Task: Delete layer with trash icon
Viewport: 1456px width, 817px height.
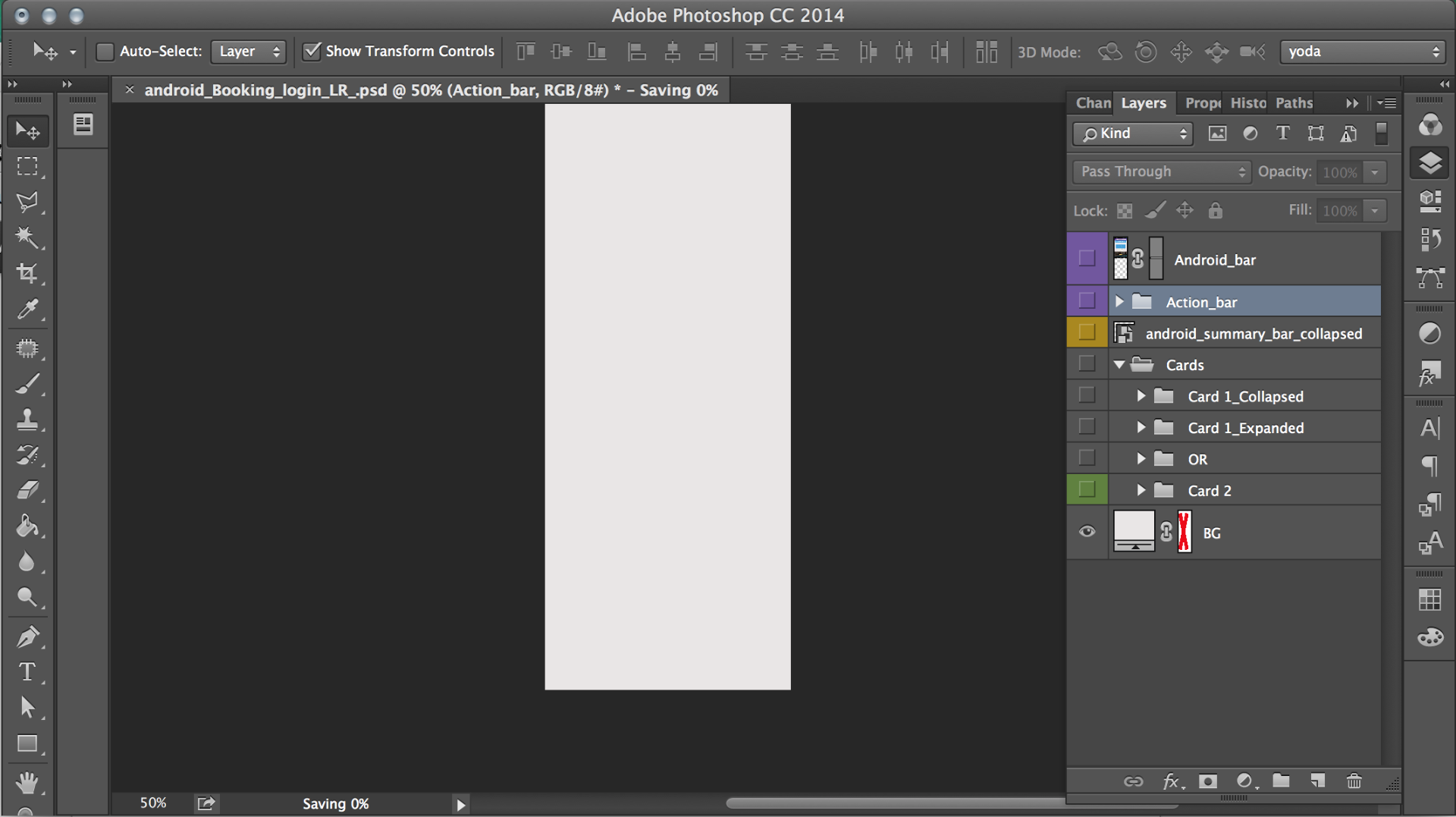Action: [1354, 781]
